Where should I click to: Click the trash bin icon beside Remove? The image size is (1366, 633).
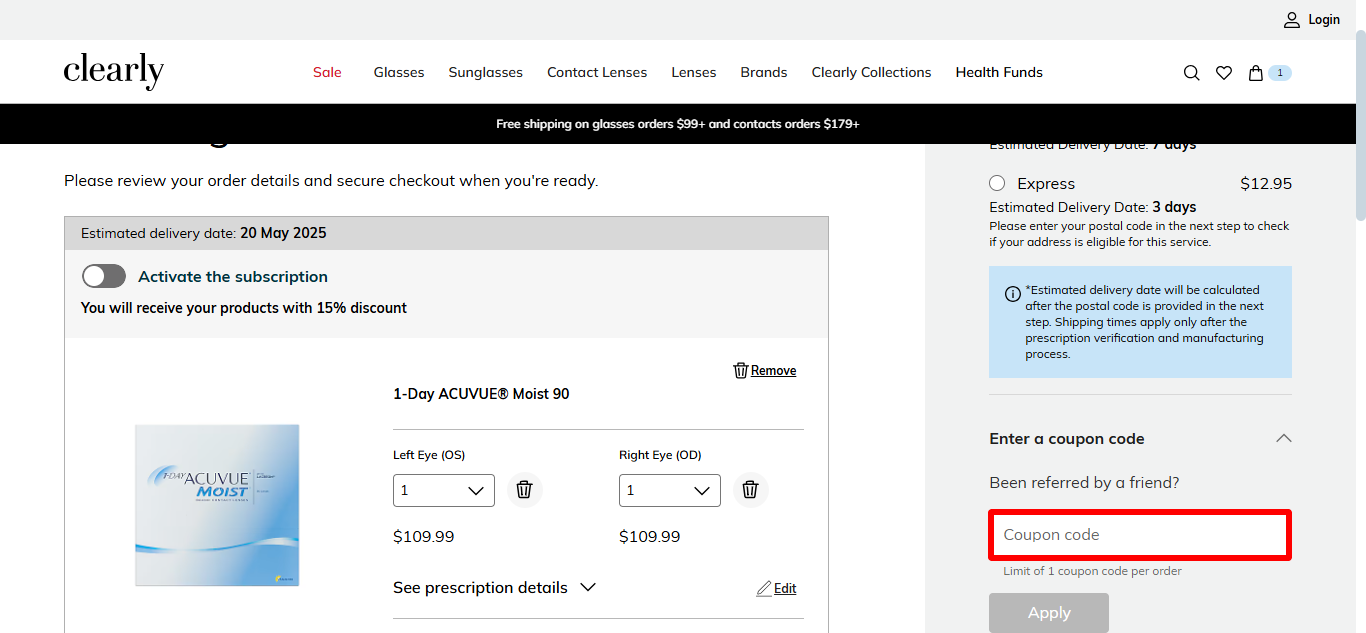[741, 370]
